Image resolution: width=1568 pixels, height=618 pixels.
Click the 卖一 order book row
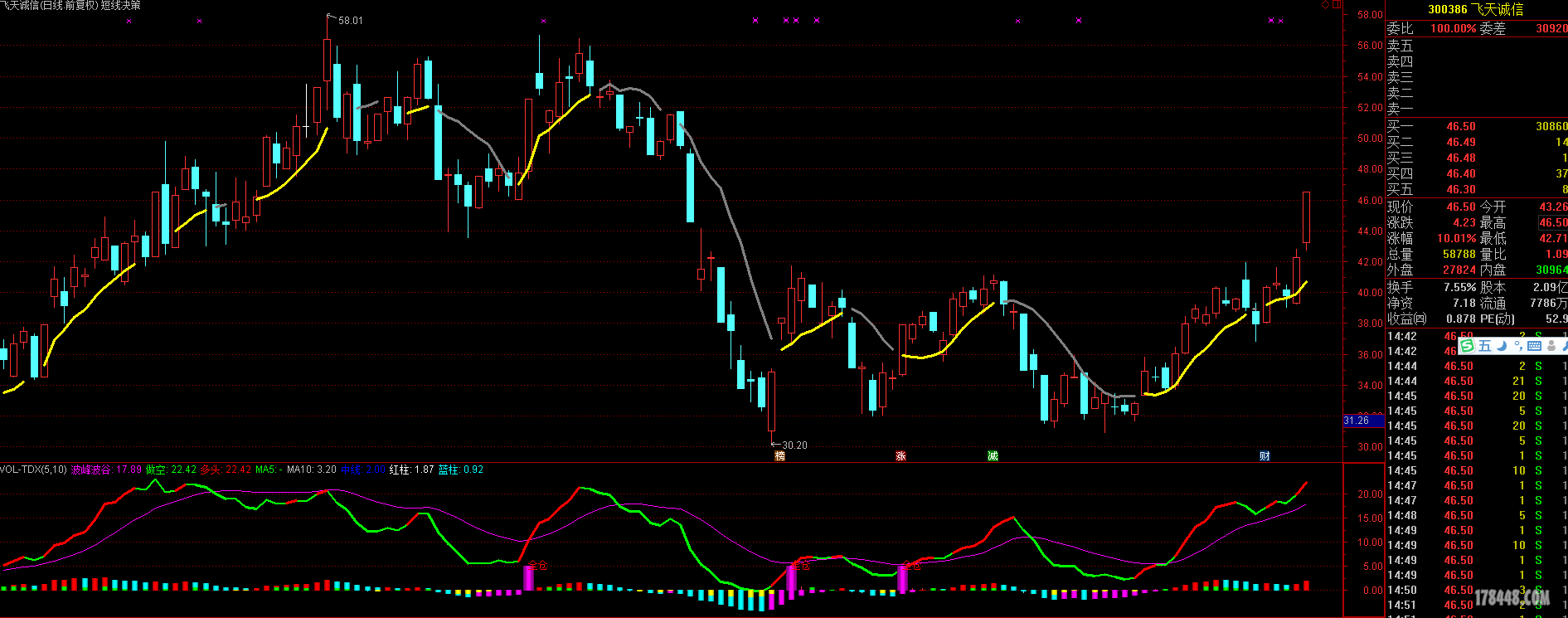click(x=1478, y=109)
